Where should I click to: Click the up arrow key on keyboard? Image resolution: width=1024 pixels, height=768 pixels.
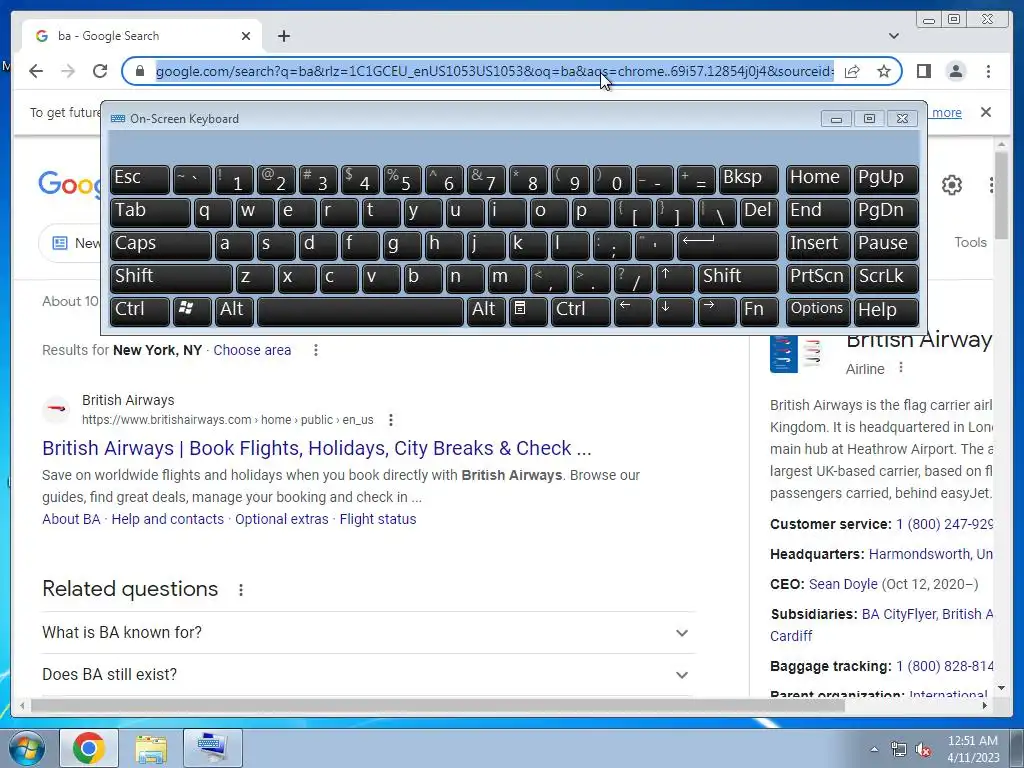(675, 278)
